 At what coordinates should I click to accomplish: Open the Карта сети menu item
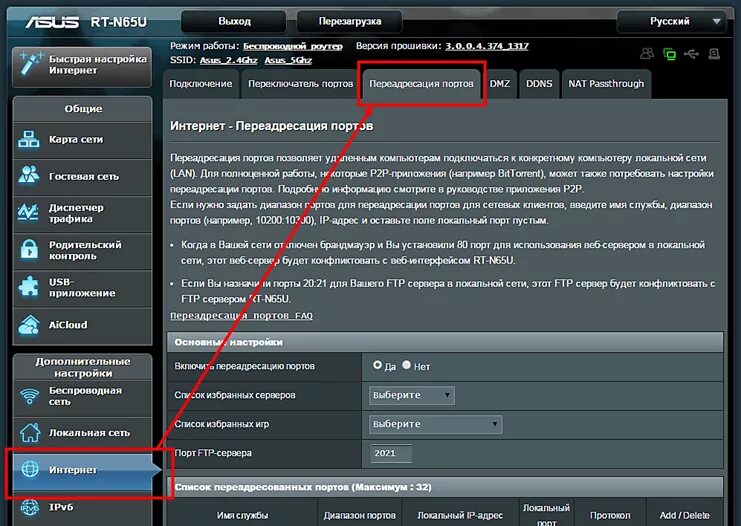[83, 140]
